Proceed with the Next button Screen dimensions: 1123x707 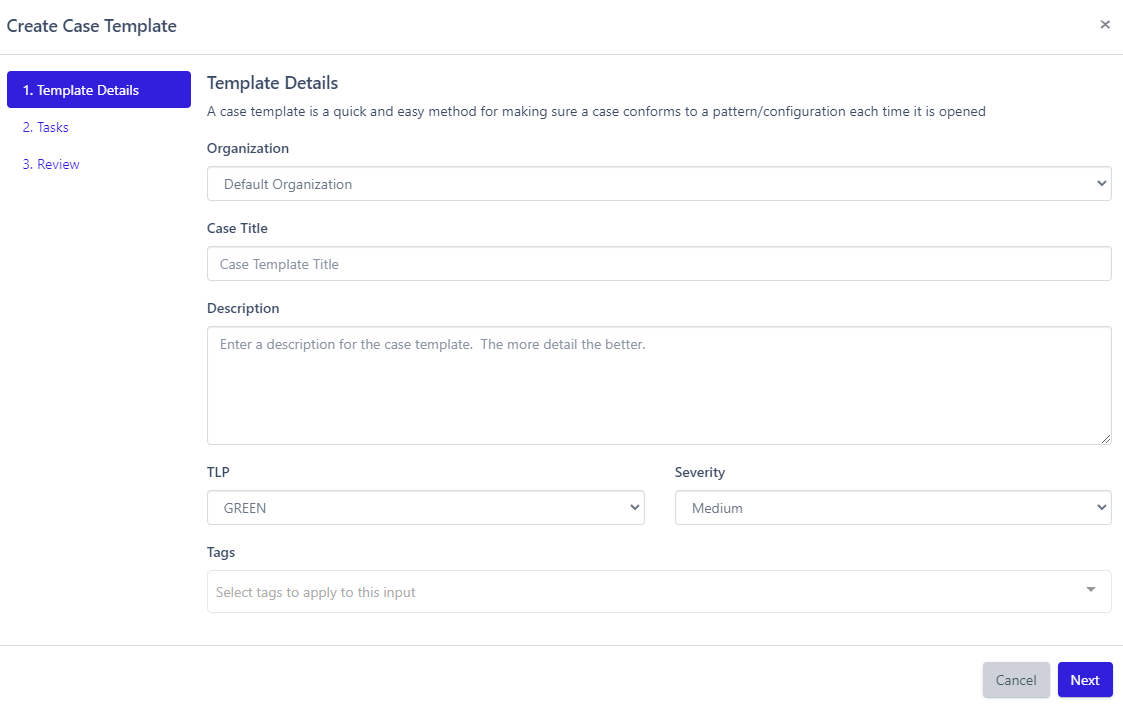(1084, 680)
